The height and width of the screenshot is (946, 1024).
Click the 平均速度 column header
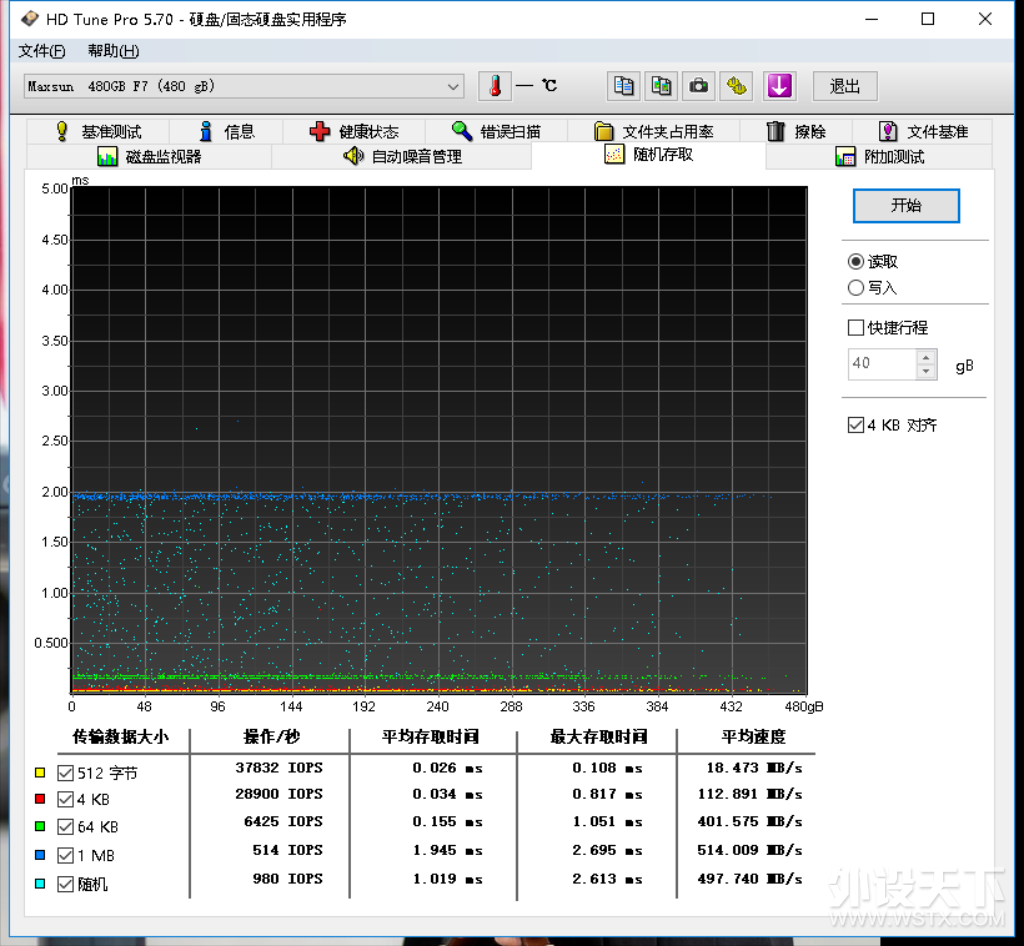753,736
